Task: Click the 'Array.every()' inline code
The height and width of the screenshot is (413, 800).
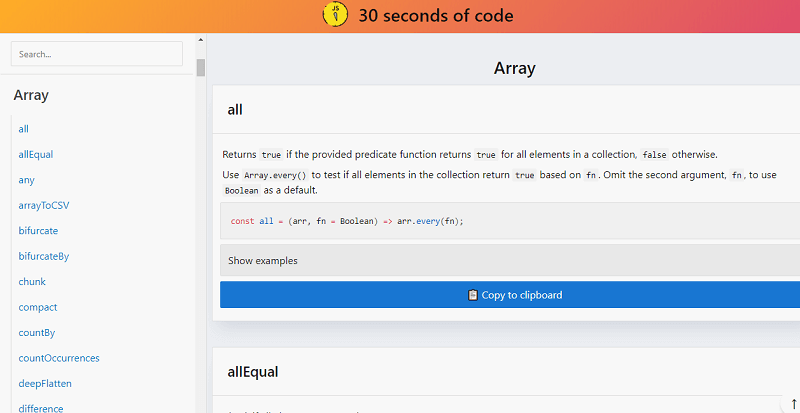Action: [275, 175]
